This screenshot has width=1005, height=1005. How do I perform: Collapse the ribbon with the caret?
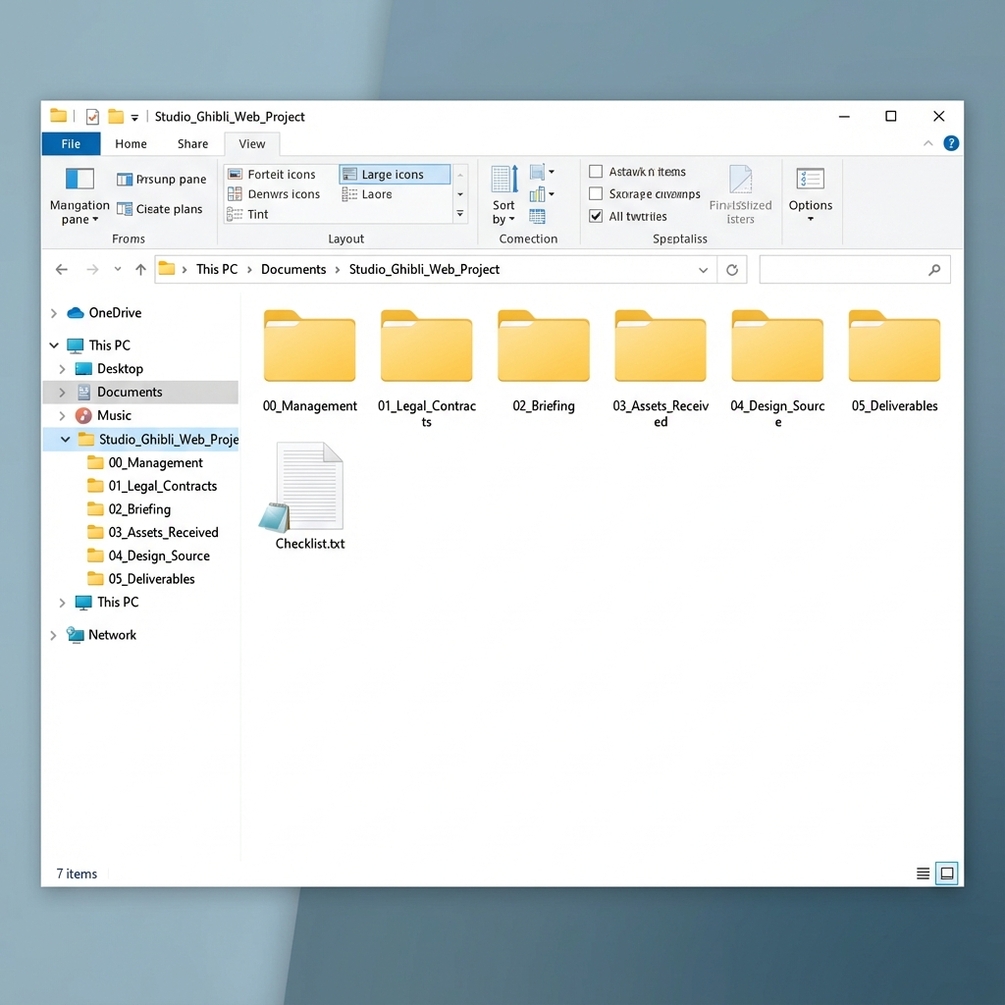(x=928, y=144)
